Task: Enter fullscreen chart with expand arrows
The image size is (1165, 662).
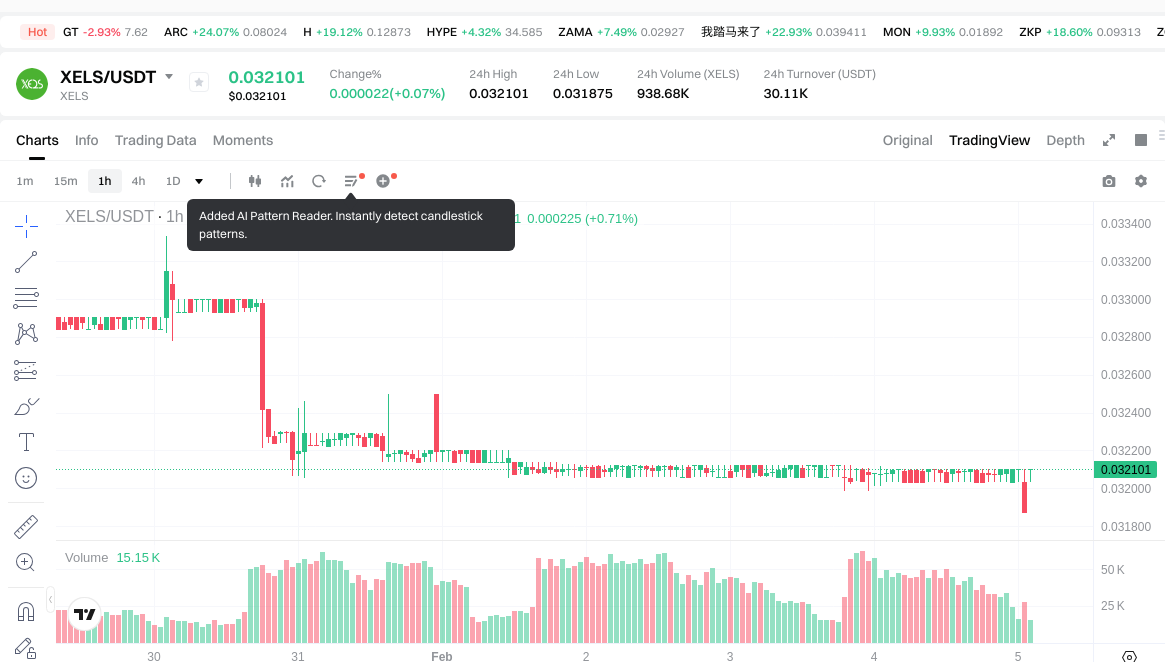Action: click(x=1109, y=140)
